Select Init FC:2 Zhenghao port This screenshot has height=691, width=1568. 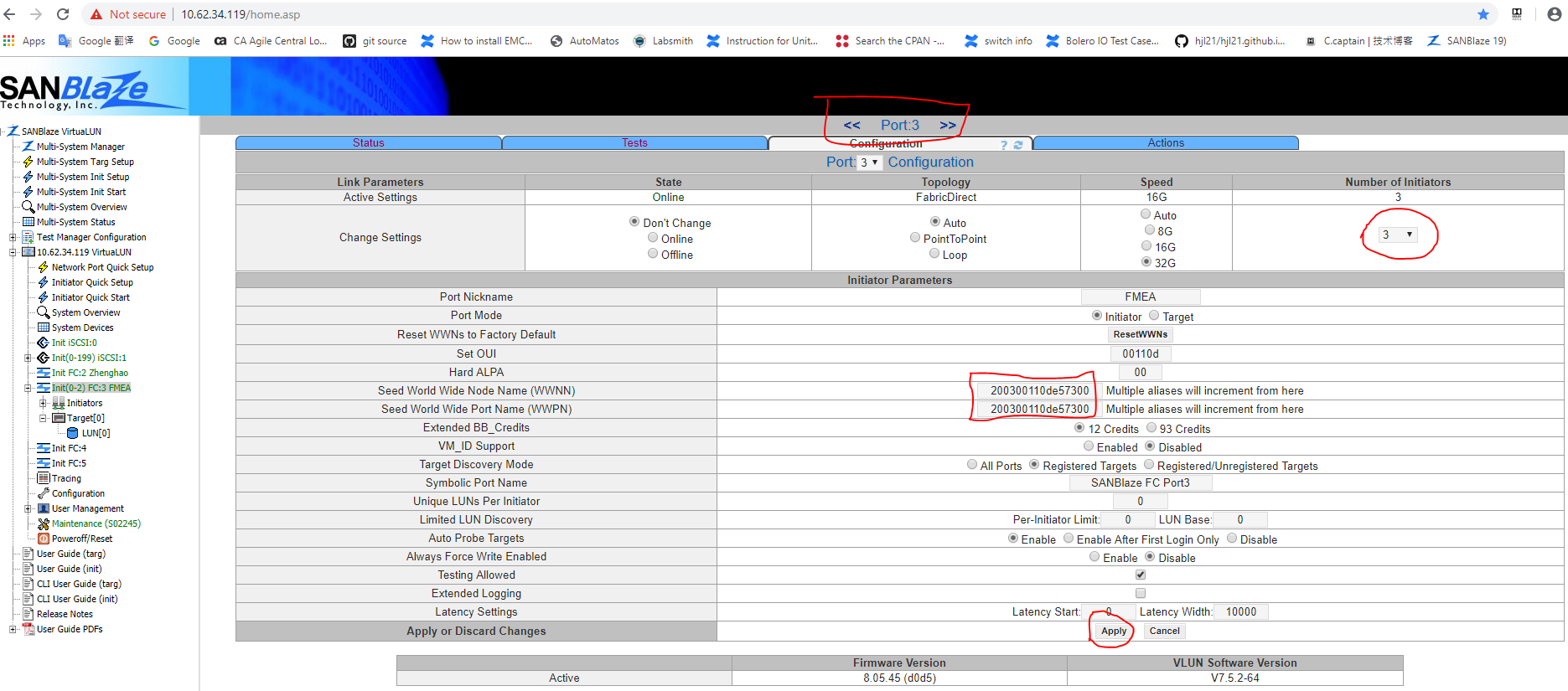coord(90,373)
